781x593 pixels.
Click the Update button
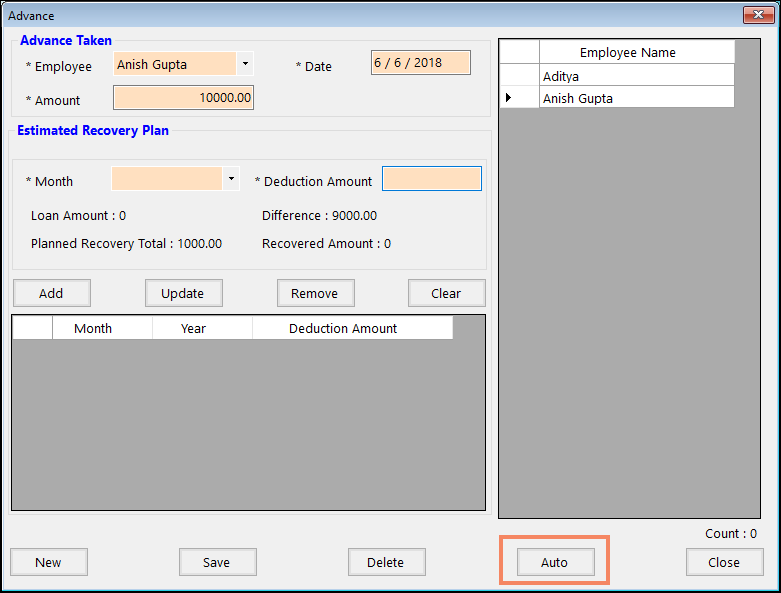click(x=184, y=293)
